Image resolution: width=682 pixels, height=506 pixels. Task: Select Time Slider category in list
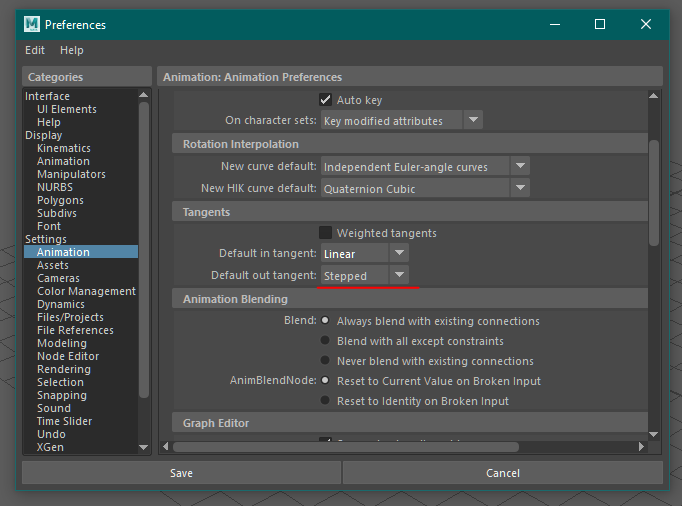(x=63, y=421)
